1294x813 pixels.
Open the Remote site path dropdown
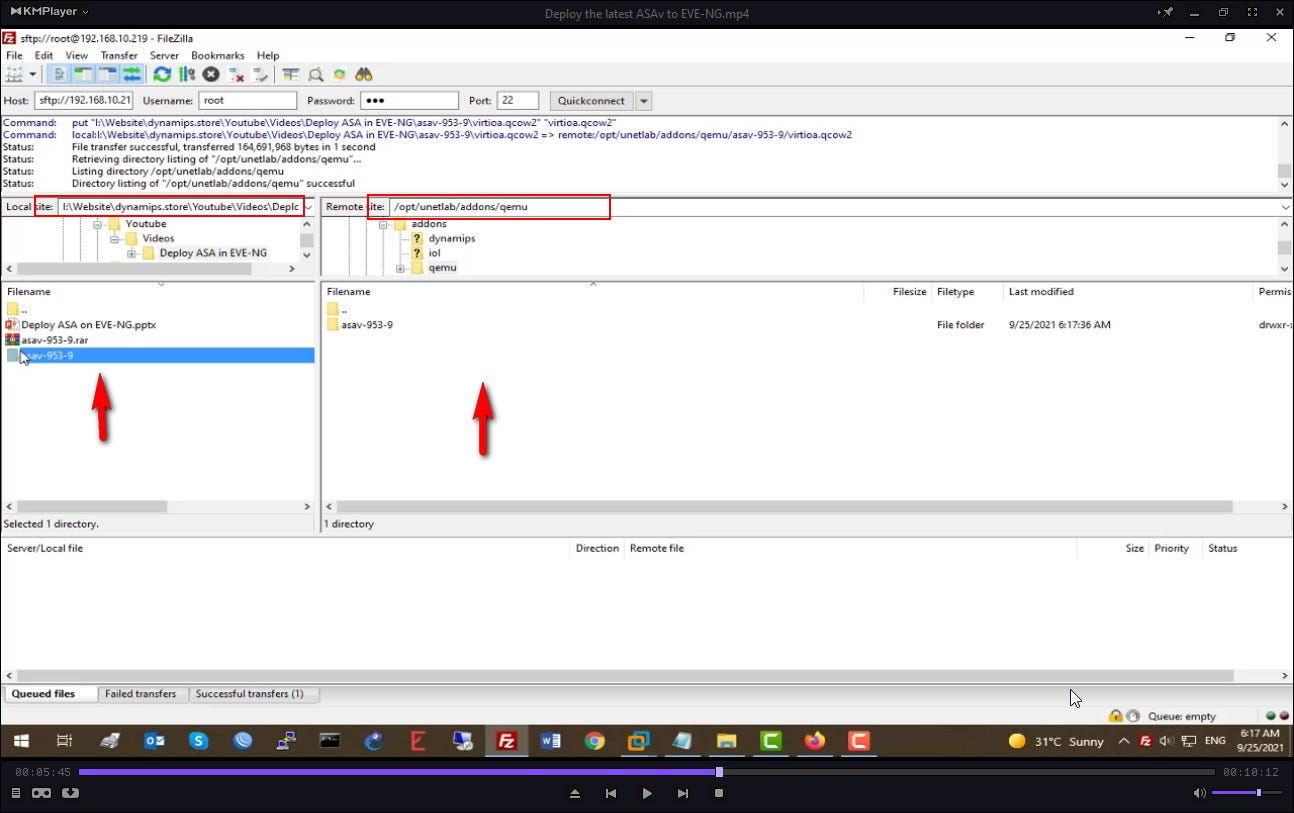pyautogui.click(x=1285, y=207)
